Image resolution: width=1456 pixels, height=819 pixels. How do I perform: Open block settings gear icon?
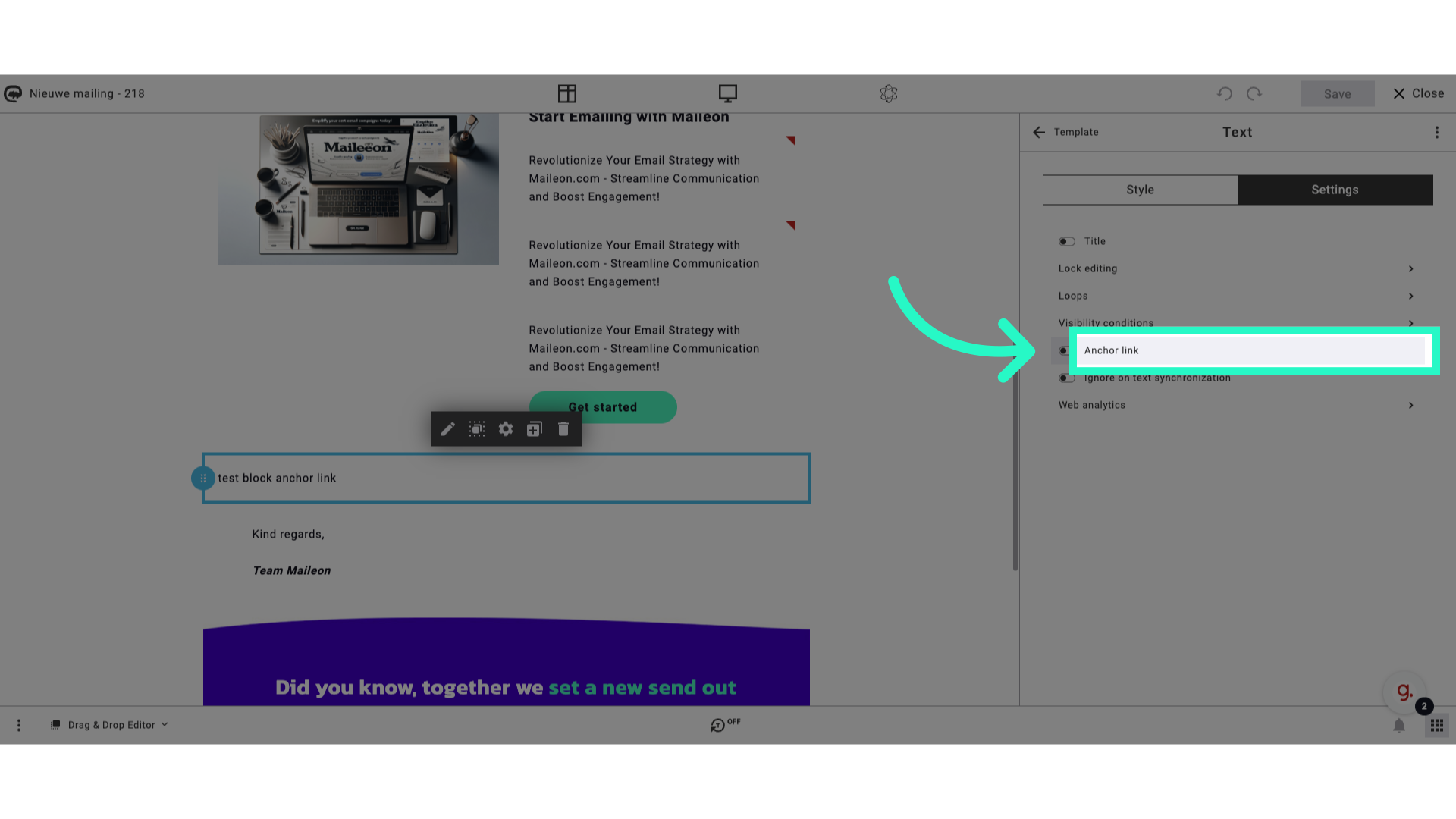click(506, 429)
